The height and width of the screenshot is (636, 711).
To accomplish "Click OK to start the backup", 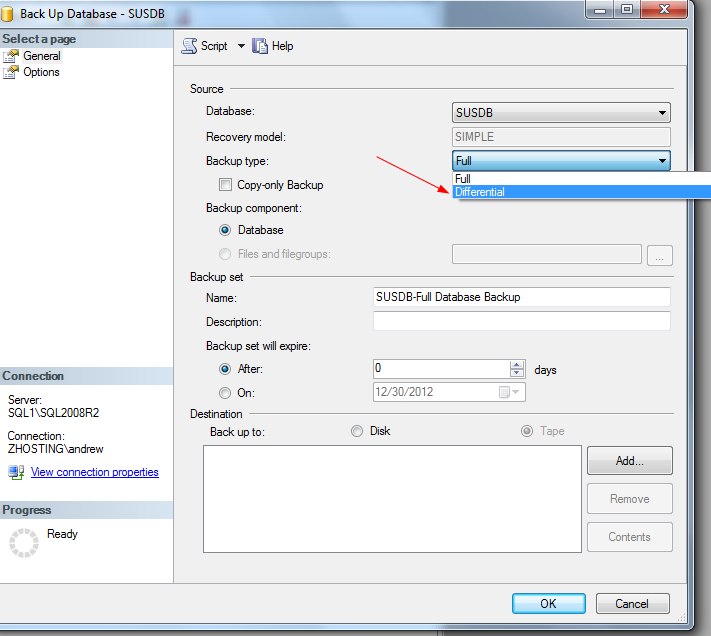I will coord(549,603).
